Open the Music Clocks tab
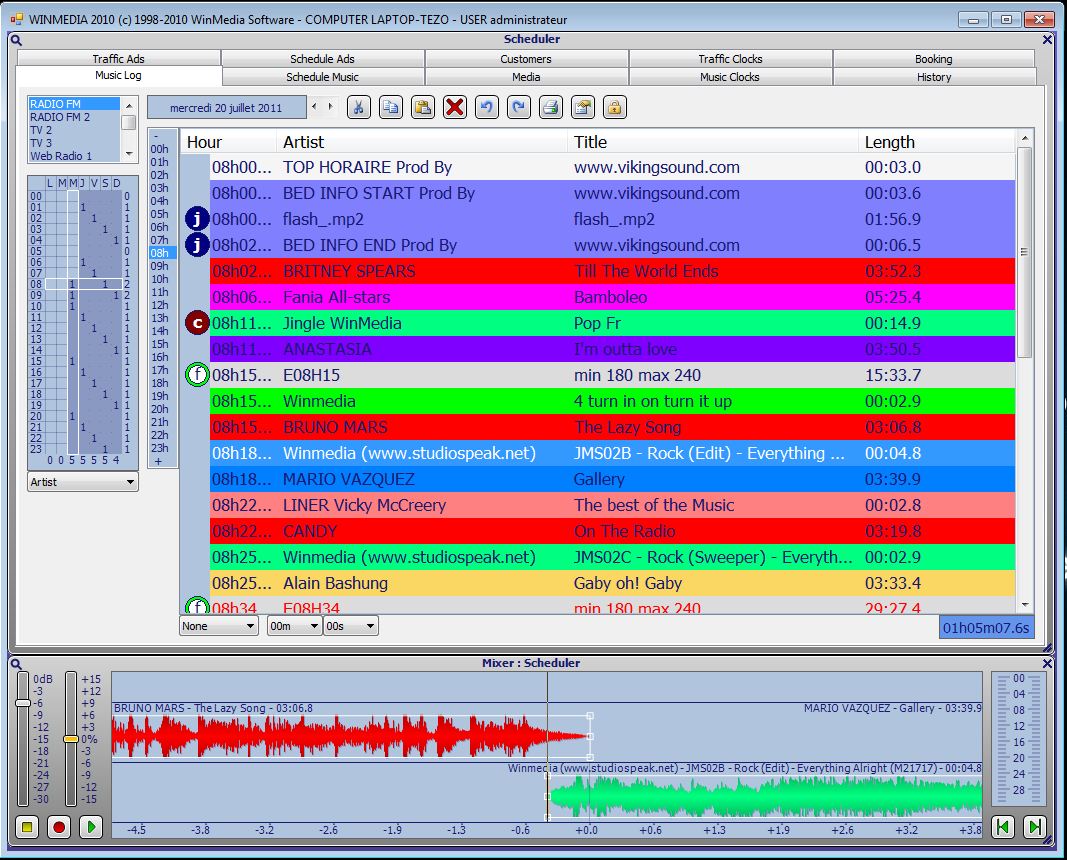The width and height of the screenshot is (1067, 860). tap(730, 77)
